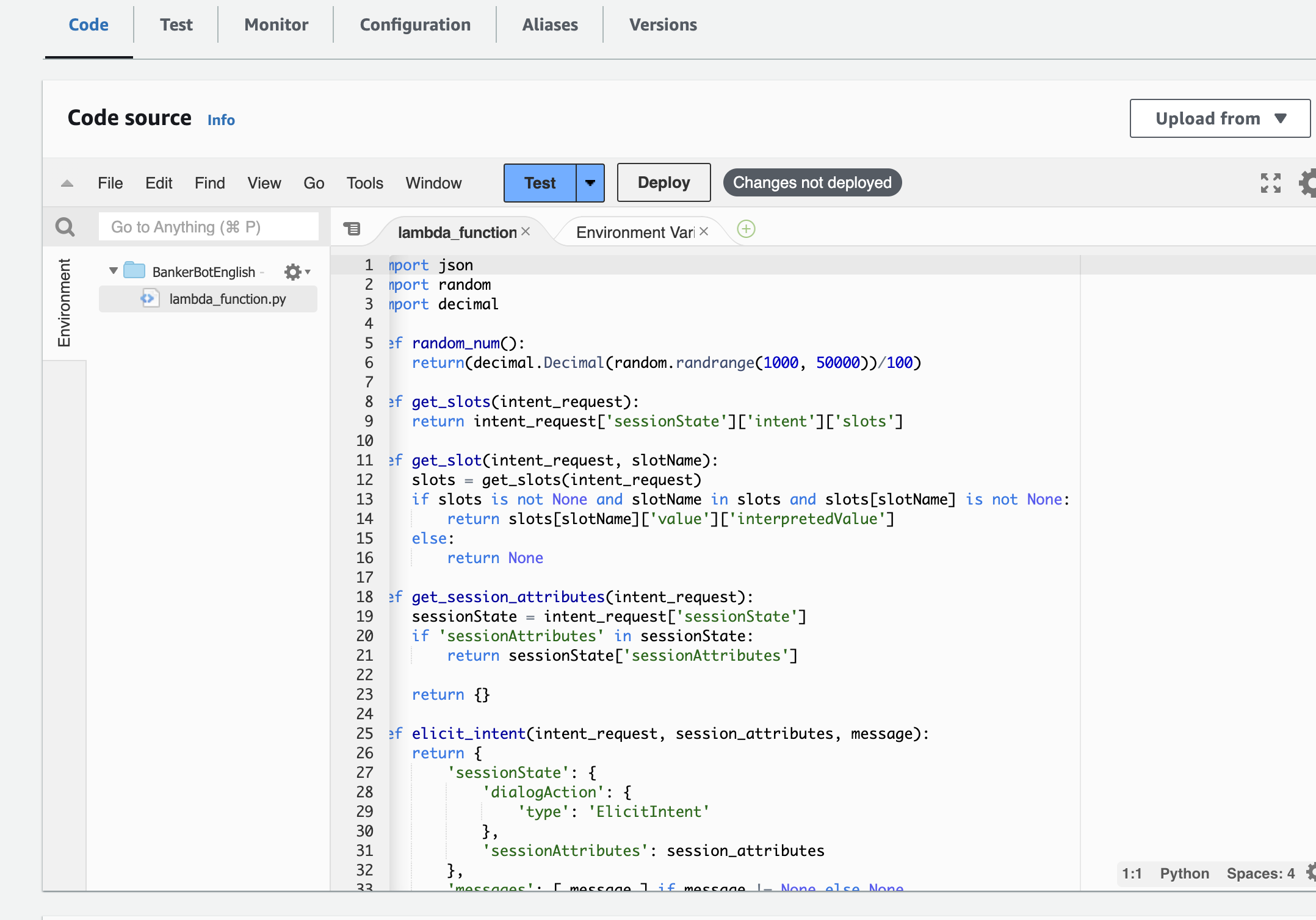Click the fullscreen expand icon in toolbar

point(1270,182)
